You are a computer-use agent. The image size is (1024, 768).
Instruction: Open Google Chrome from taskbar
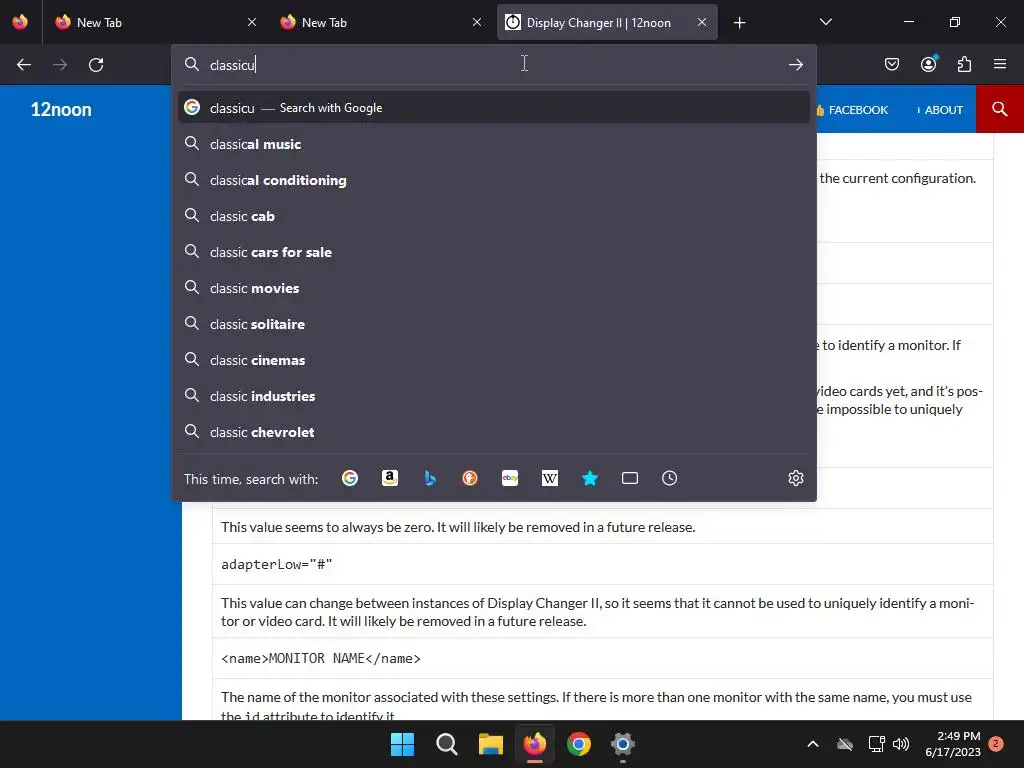click(579, 744)
